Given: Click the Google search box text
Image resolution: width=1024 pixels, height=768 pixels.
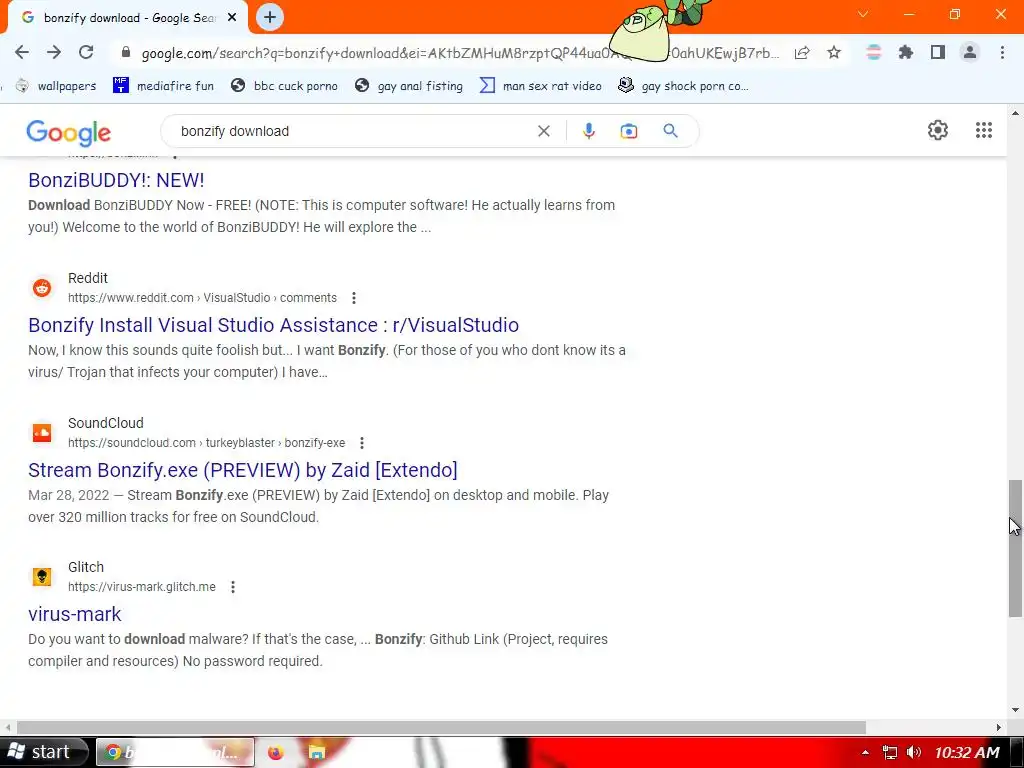Looking at the screenshot, I should [x=234, y=131].
